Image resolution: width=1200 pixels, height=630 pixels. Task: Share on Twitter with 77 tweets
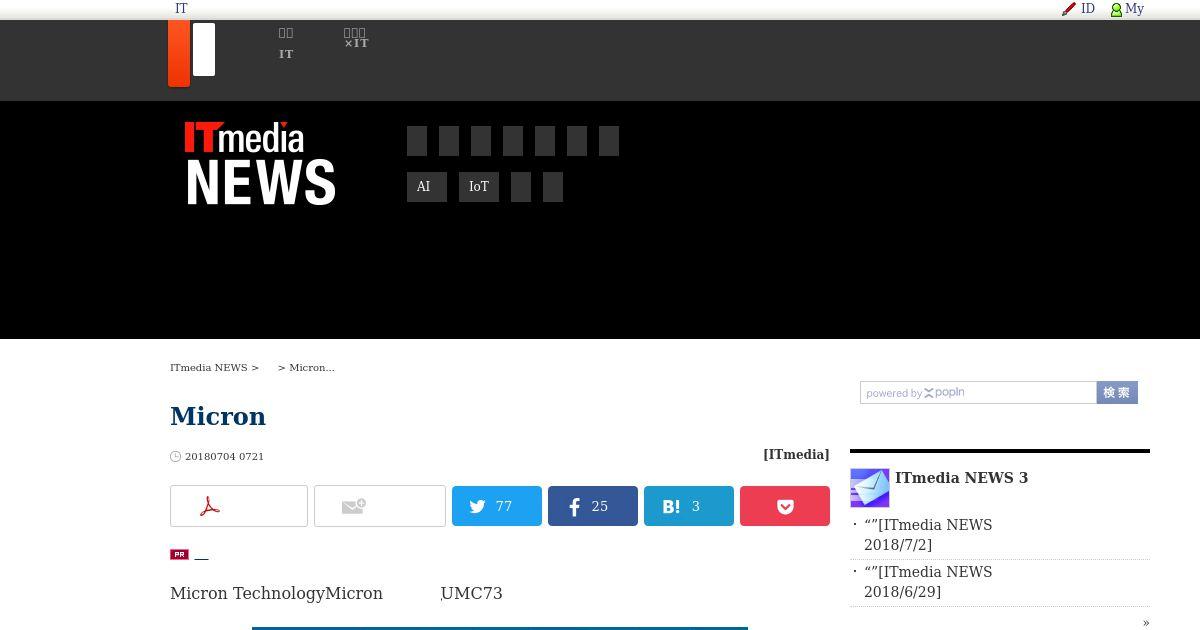click(x=497, y=506)
